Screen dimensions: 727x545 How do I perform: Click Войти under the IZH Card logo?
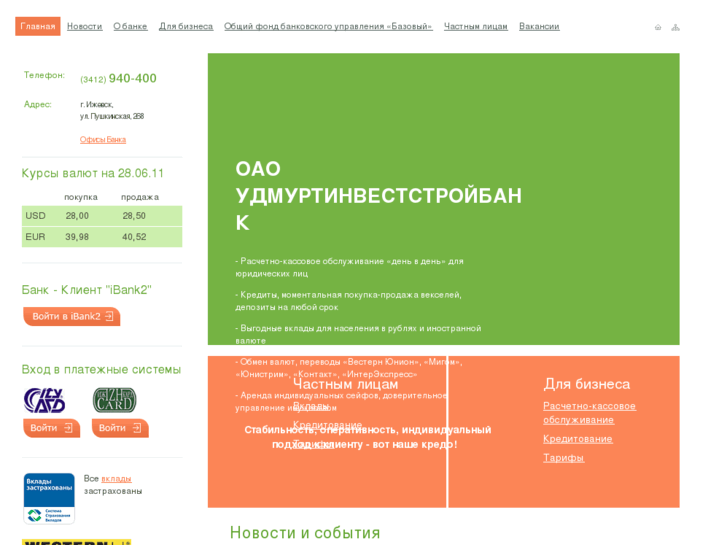120,428
